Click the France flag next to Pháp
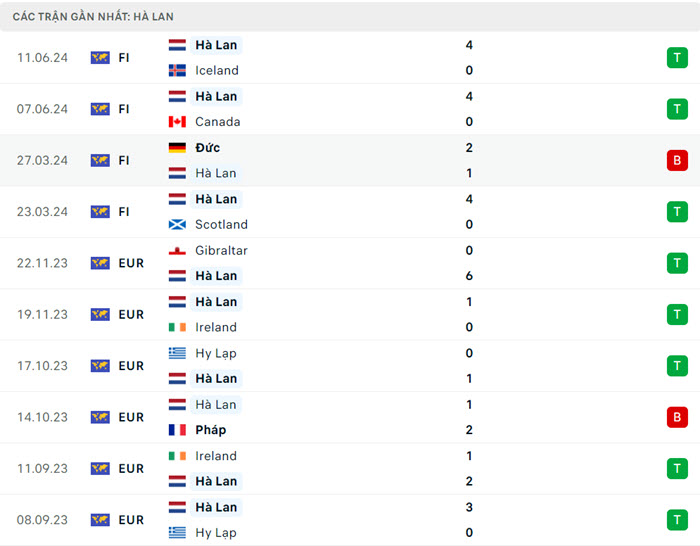The height and width of the screenshot is (546, 700). point(177,430)
